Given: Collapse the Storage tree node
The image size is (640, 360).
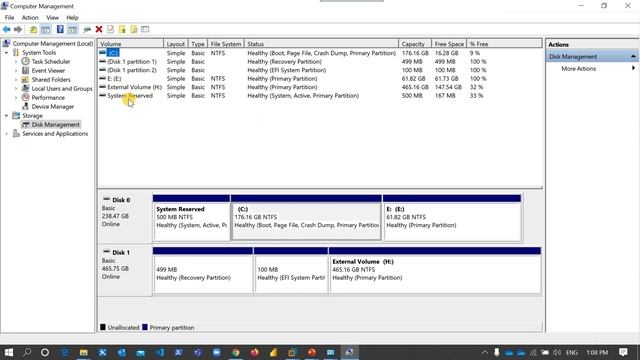Looking at the screenshot, I should [x=7, y=116].
